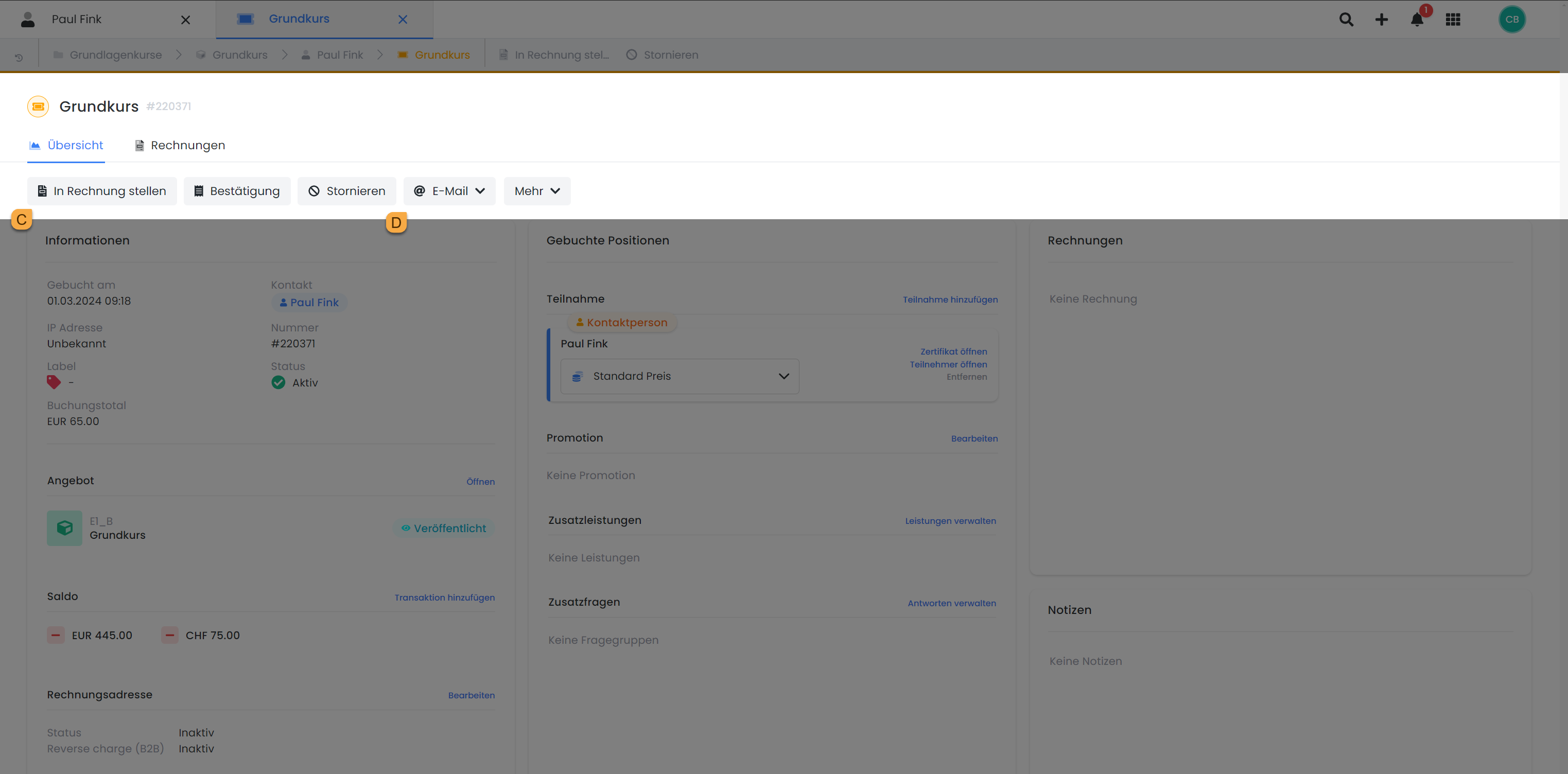Switch to the Paul Fink tab

[x=77, y=20]
